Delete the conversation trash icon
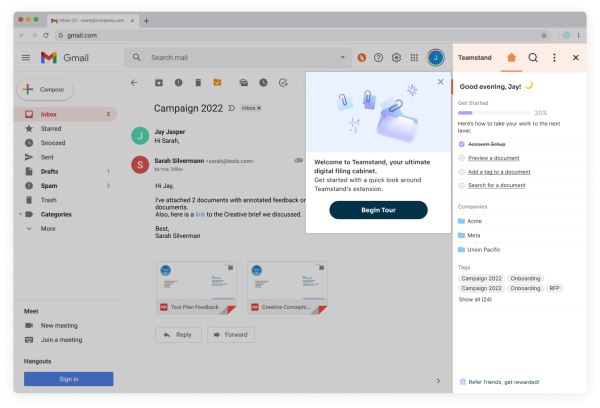The image size is (600, 408). pyautogui.click(x=198, y=82)
